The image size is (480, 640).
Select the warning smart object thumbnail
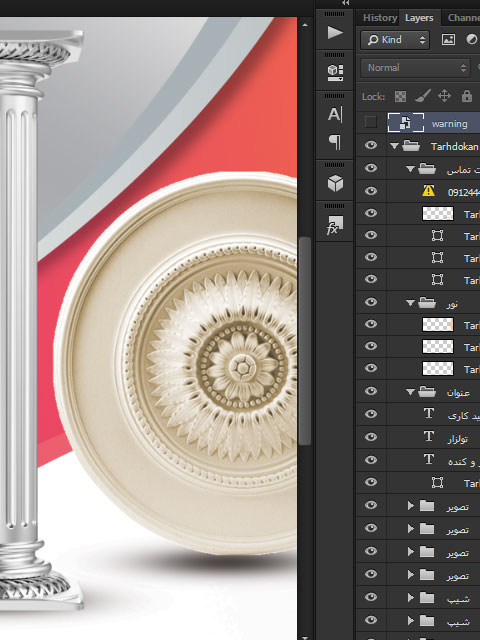406,122
